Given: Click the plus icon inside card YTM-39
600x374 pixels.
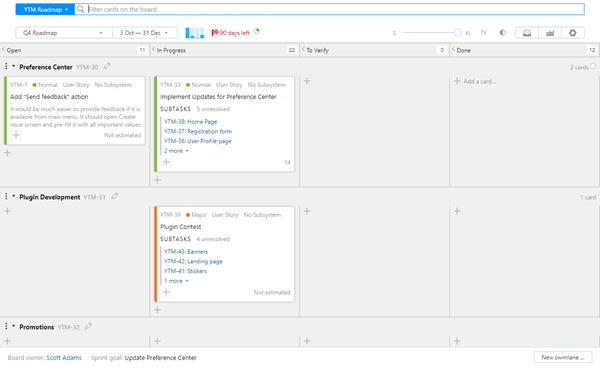Looking at the screenshot, I should coord(166,292).
